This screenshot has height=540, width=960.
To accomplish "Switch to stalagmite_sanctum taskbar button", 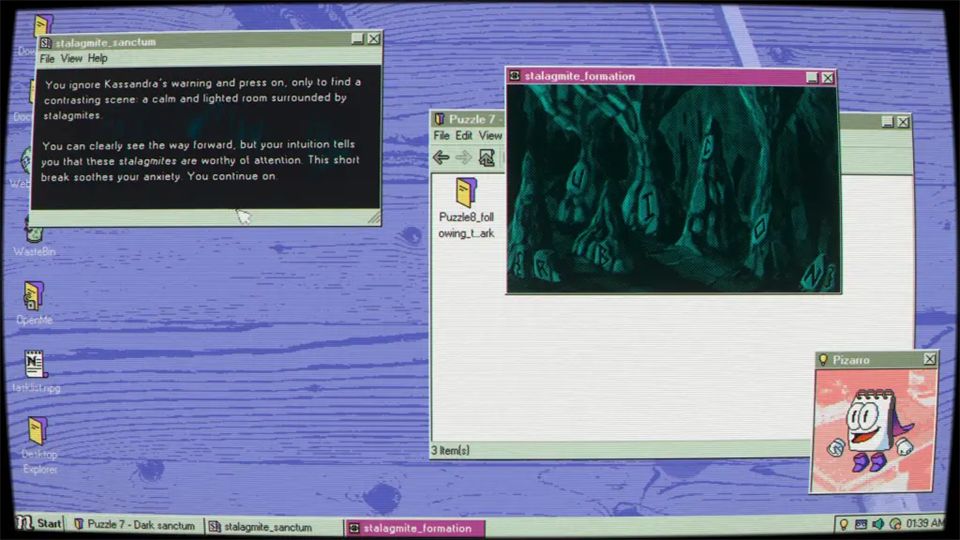I will 273,527.
